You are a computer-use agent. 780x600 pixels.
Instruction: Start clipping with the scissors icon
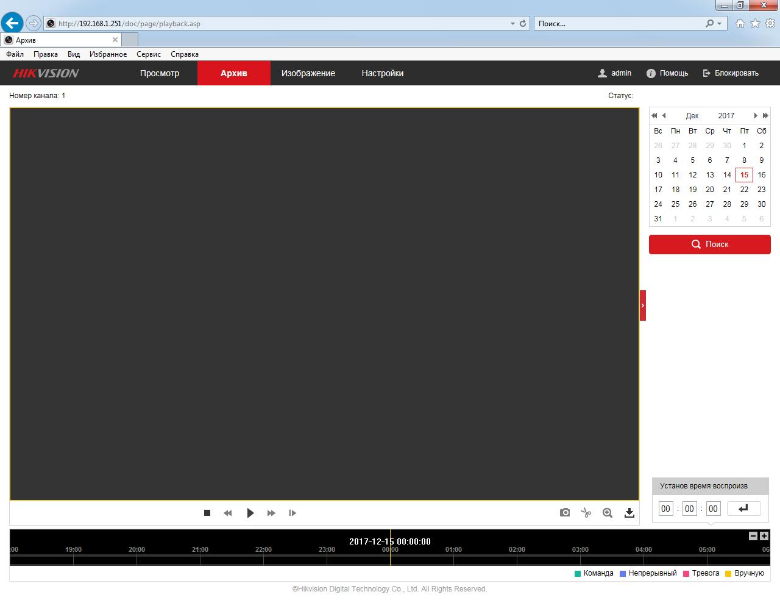586,512
